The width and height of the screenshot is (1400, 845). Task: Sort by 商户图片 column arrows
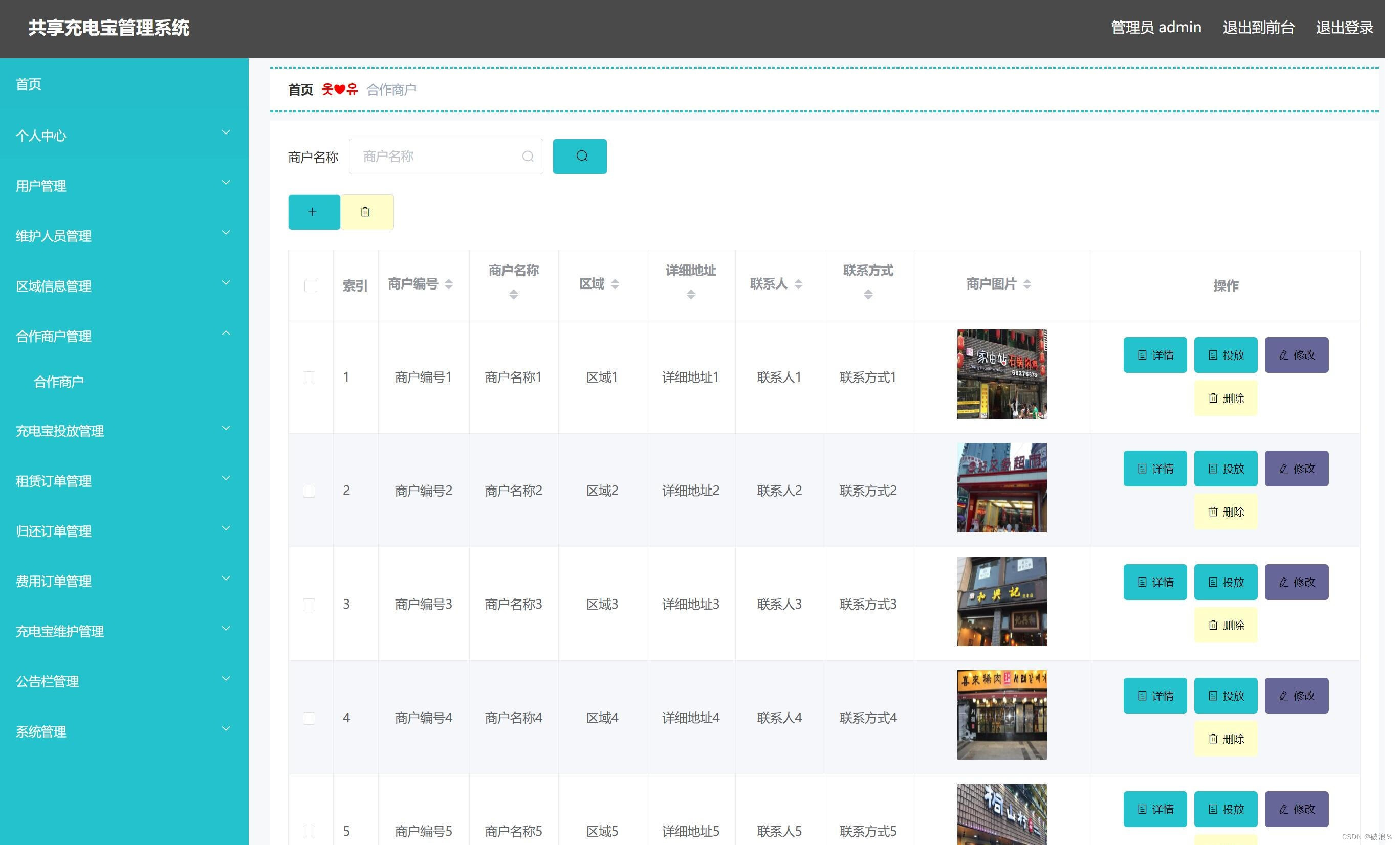tap(1026, 284)
